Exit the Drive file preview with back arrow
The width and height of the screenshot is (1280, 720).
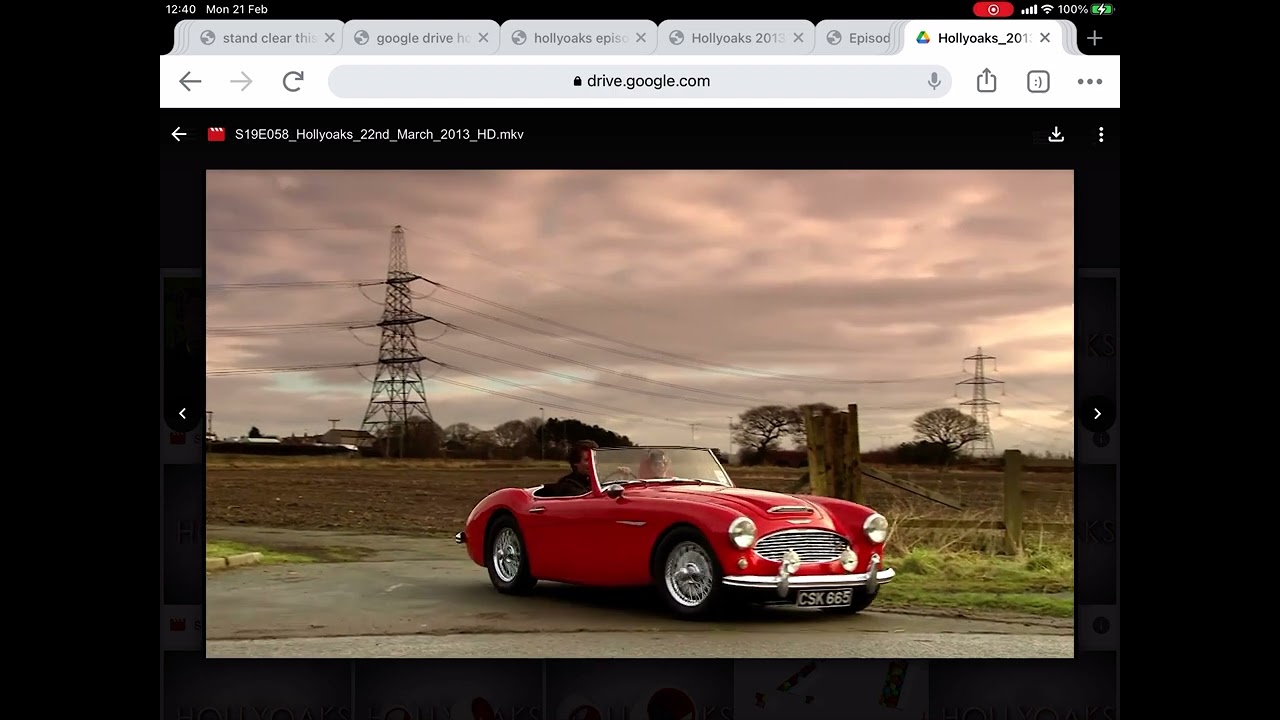[x=179, y=134]
